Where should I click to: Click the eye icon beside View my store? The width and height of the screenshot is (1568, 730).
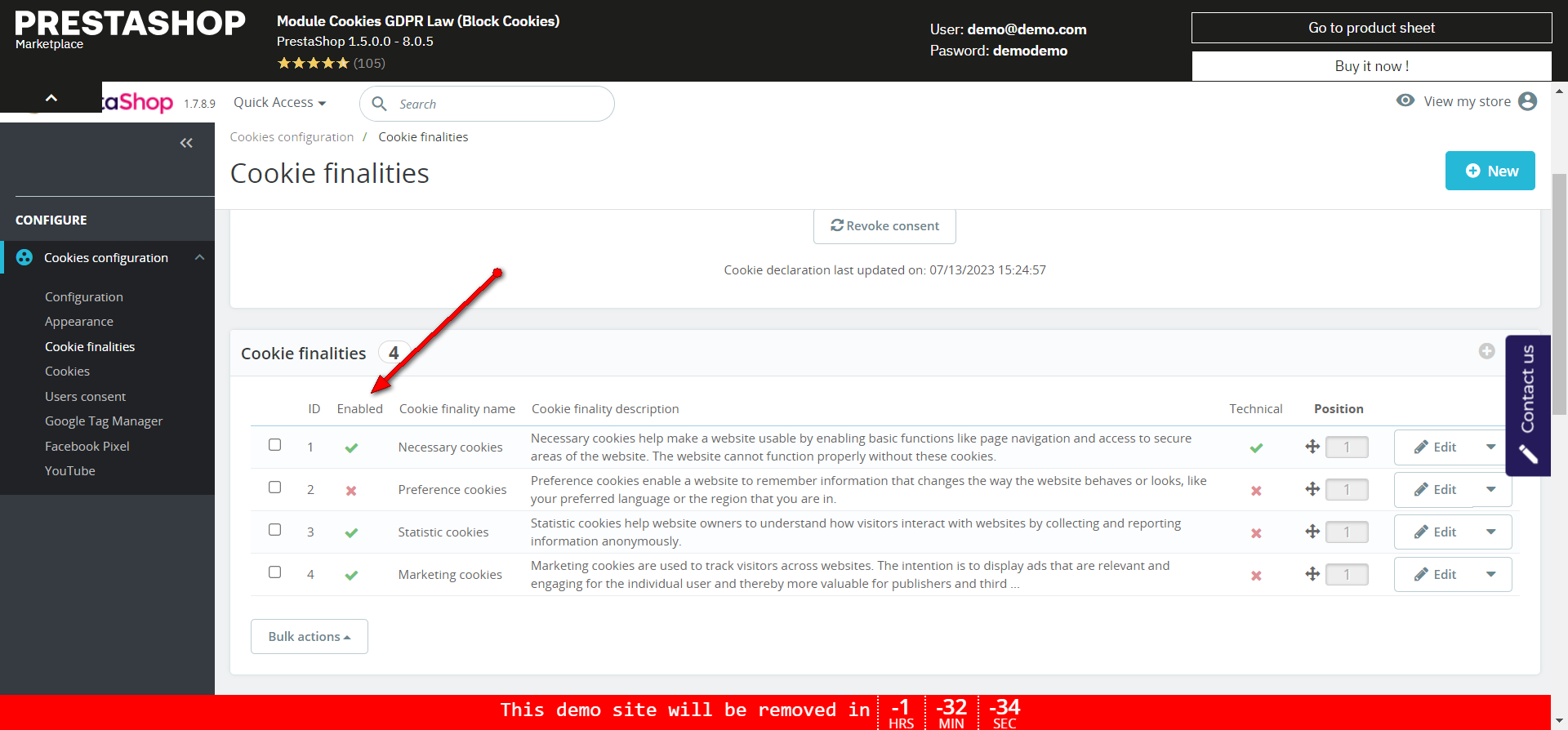pyautogui.click(x=1405, y=100)
